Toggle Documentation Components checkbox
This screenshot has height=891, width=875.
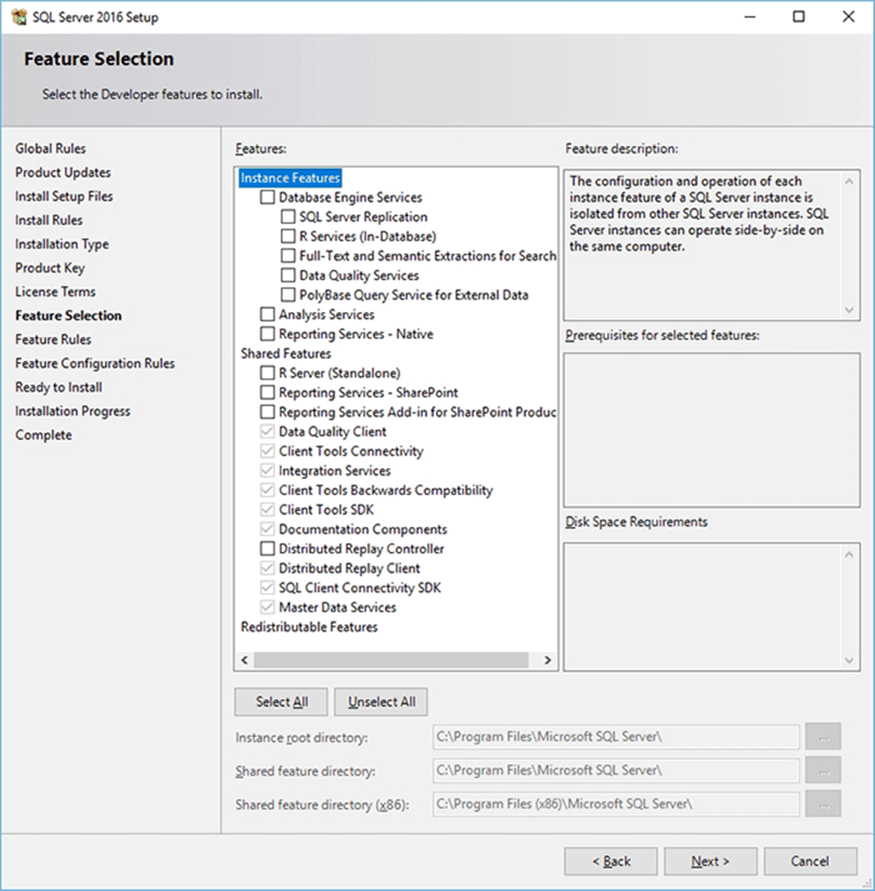[267, 529]
